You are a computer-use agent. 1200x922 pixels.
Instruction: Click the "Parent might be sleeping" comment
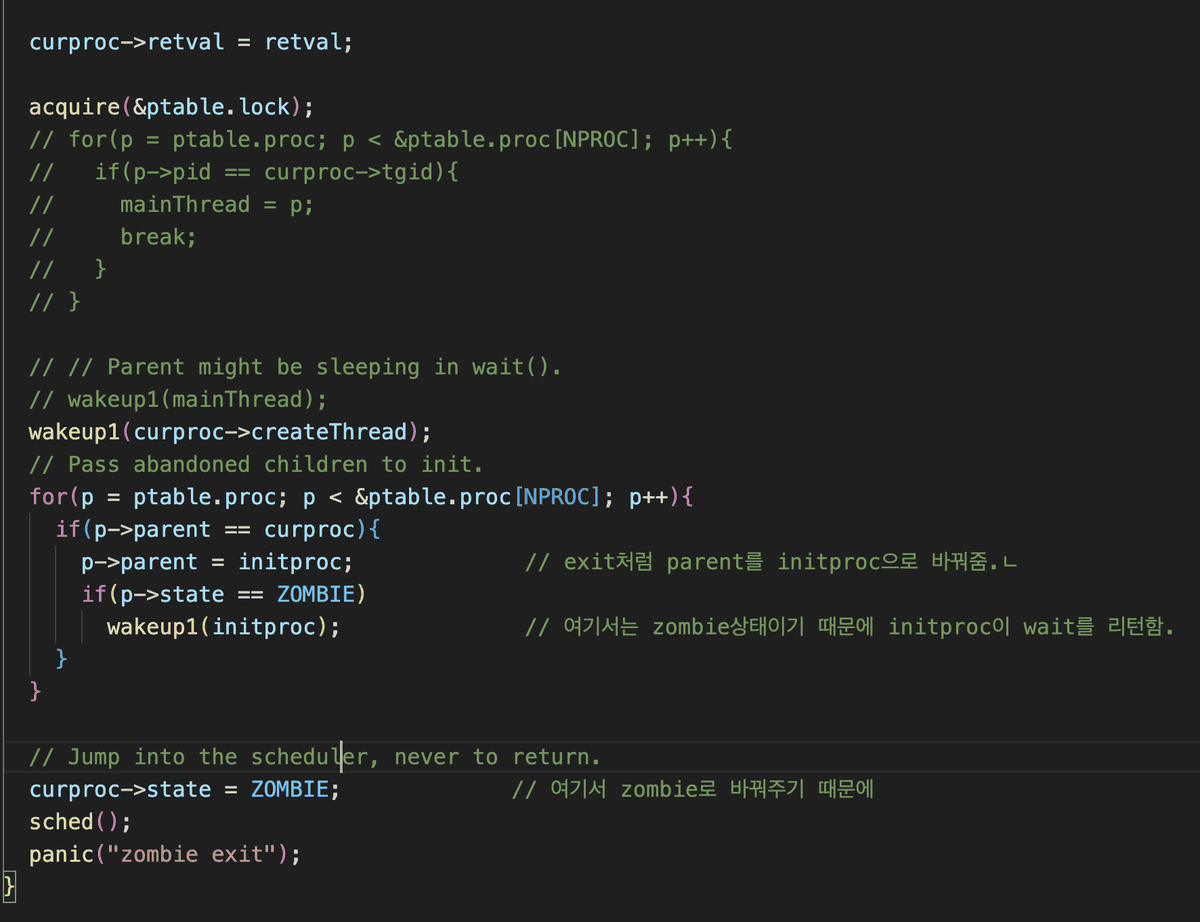[x=295, y=367]
